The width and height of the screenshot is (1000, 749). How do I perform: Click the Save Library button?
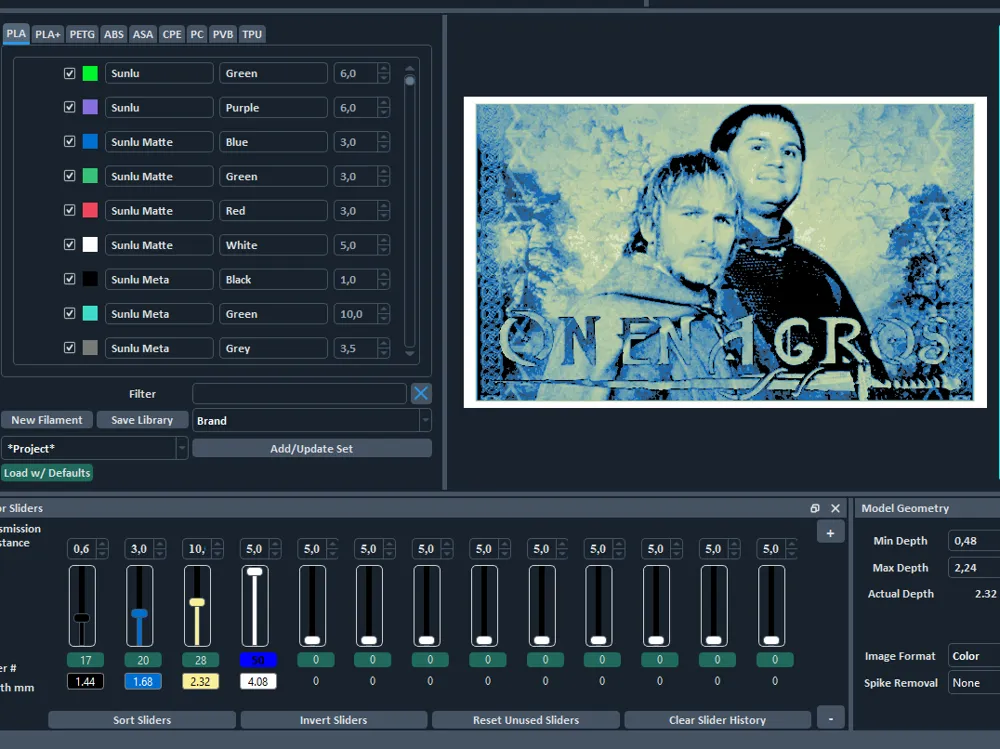[x=142, y=420]
